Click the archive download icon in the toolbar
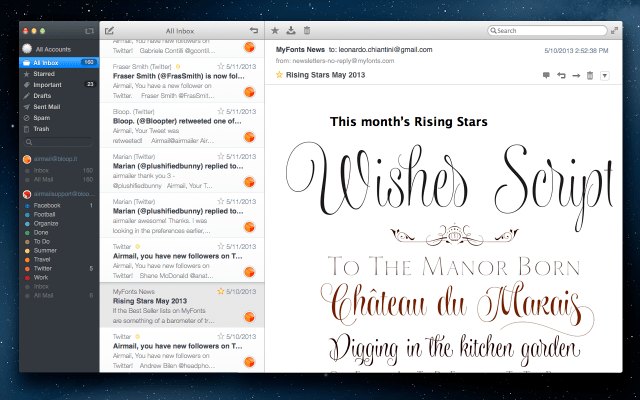This screenshot has width=640, height=400. 291,30
